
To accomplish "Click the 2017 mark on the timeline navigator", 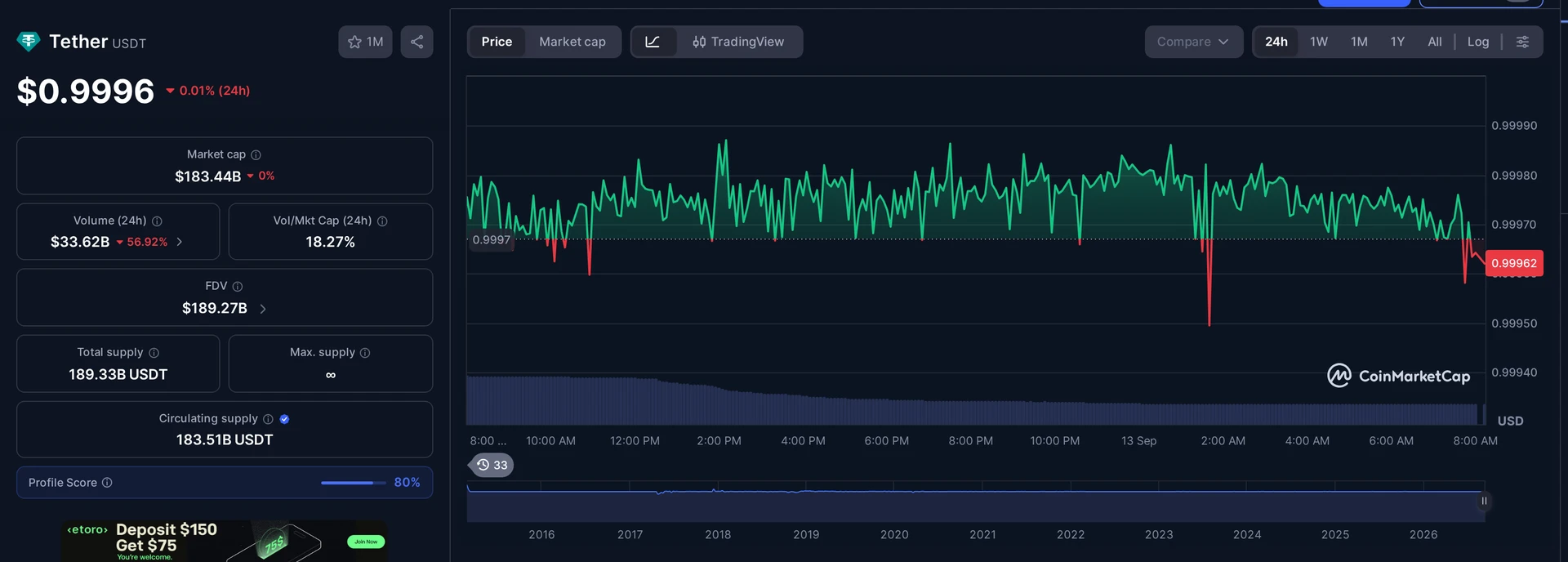I will 630,534.
